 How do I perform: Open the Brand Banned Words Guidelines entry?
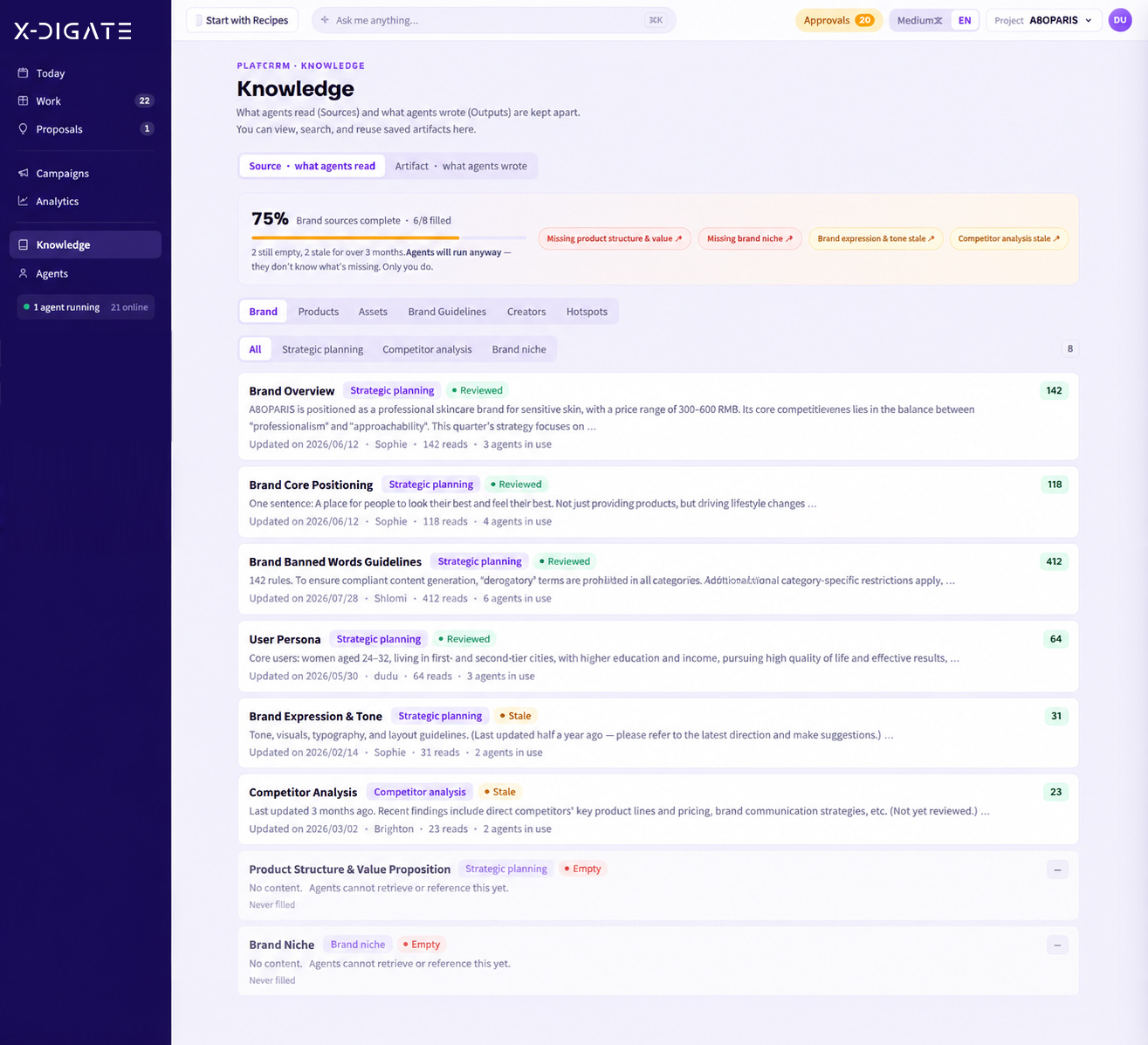[x=658, y=579]
